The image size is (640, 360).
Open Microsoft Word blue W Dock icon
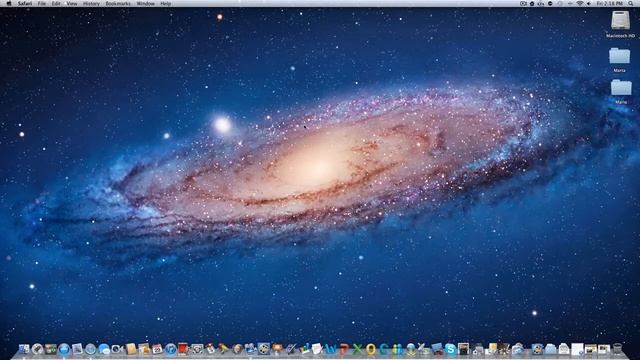tap(331, 349)
